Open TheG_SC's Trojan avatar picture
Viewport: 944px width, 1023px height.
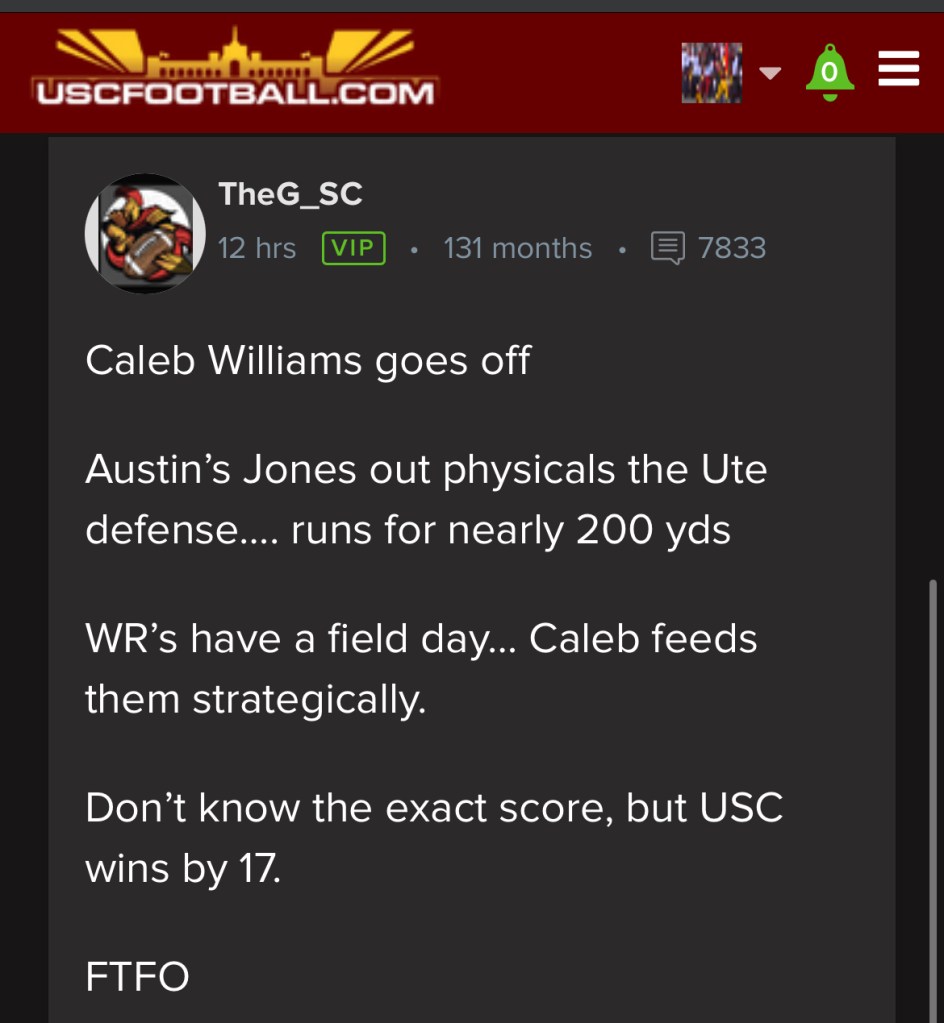146,233
